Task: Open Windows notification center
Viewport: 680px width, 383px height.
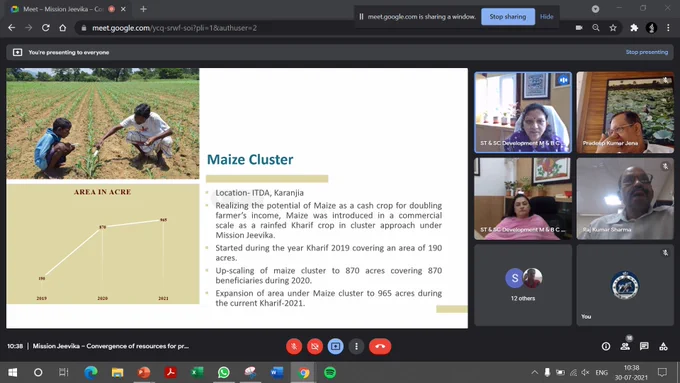Action: (662, 372)
